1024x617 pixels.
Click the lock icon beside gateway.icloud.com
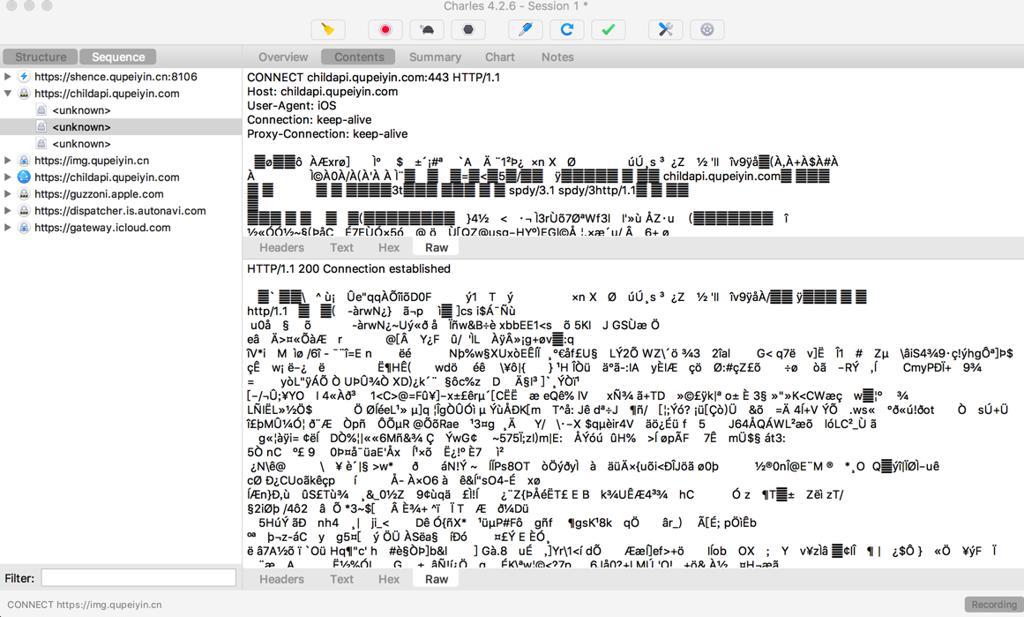point(24,227)
